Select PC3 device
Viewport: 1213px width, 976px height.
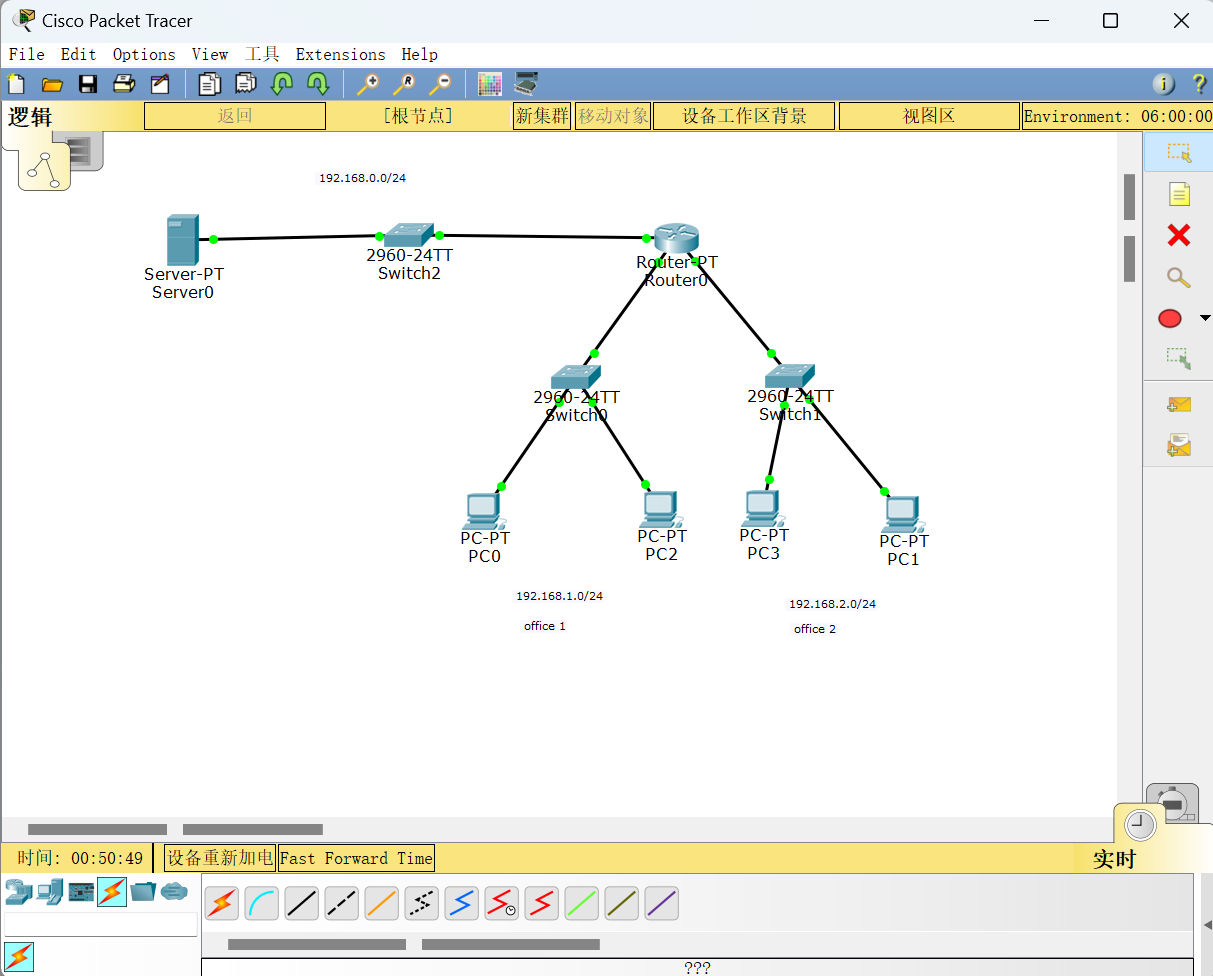pyautogui.click(x=763, y=509)
